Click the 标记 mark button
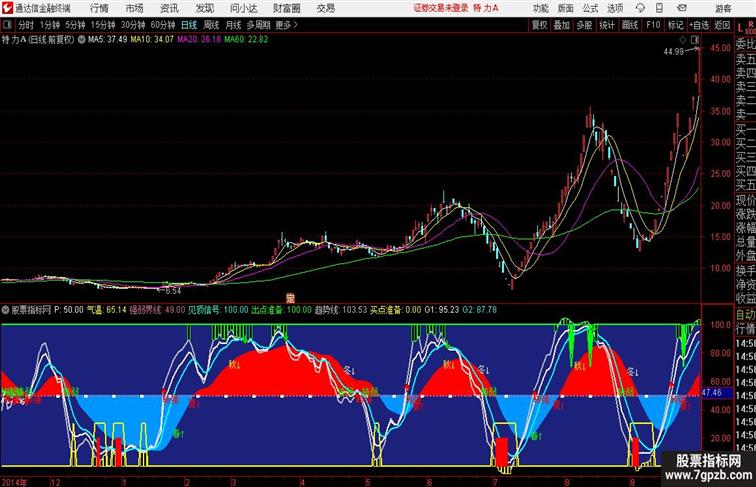This screenshot has height=487, width=756. coord(675,25)
